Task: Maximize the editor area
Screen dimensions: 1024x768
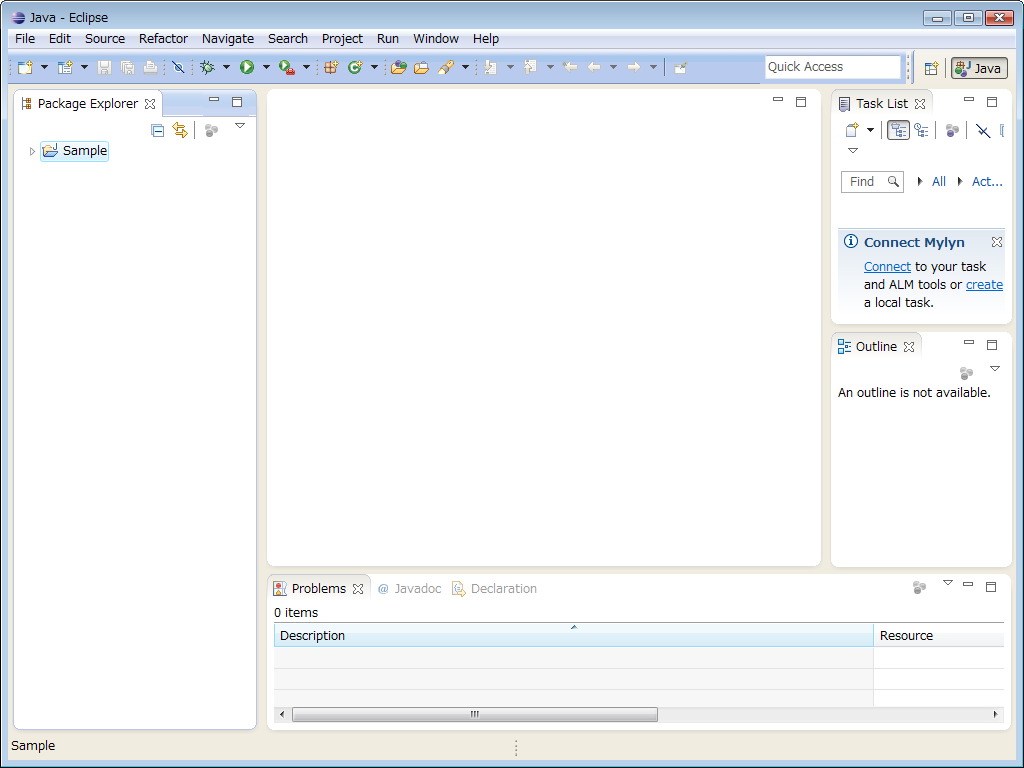Action: click(801, 102)
